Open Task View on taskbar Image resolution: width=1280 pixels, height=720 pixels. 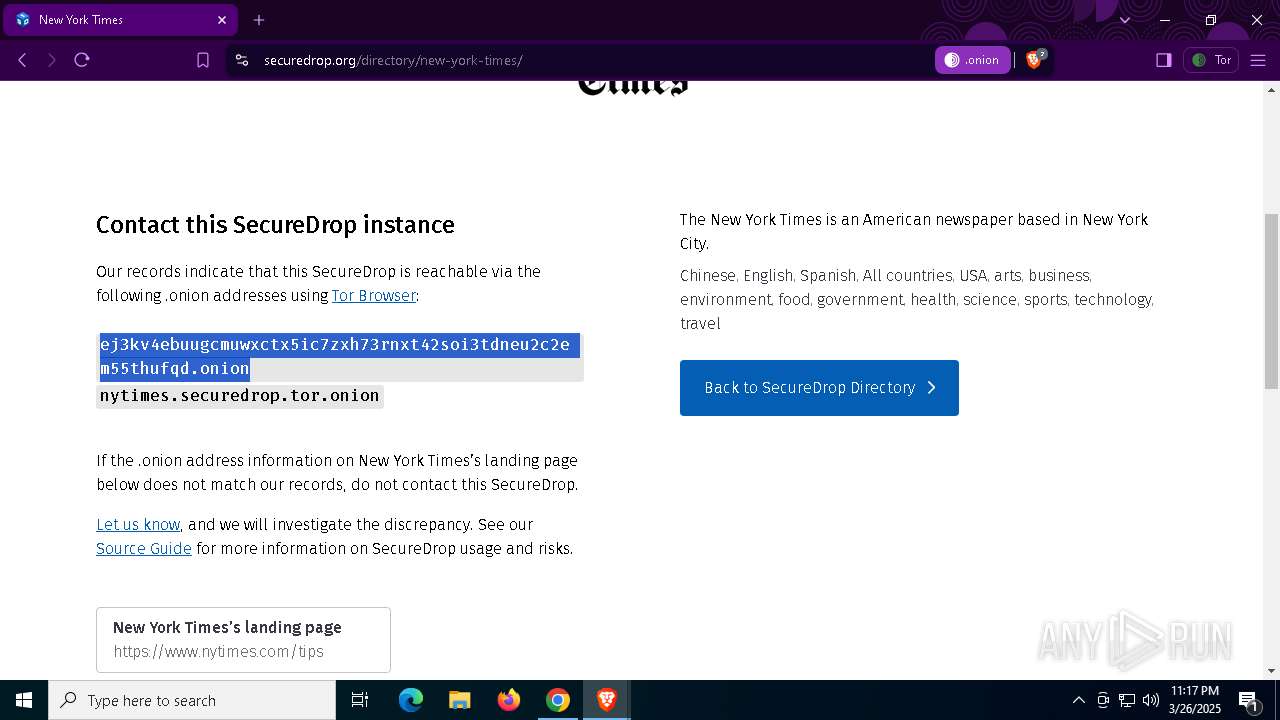[360, 700]
